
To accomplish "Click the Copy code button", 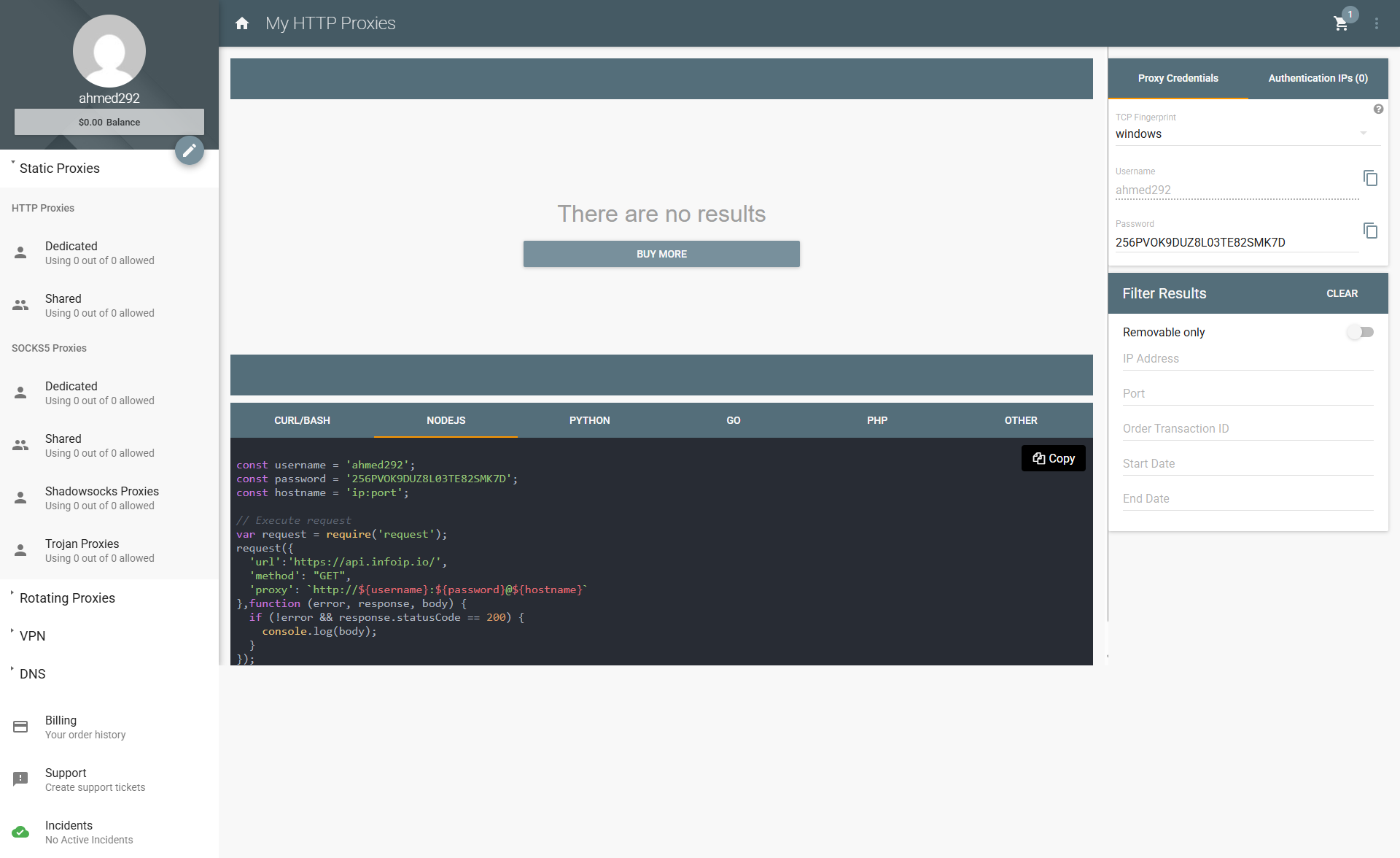I will click(1054, 458).
